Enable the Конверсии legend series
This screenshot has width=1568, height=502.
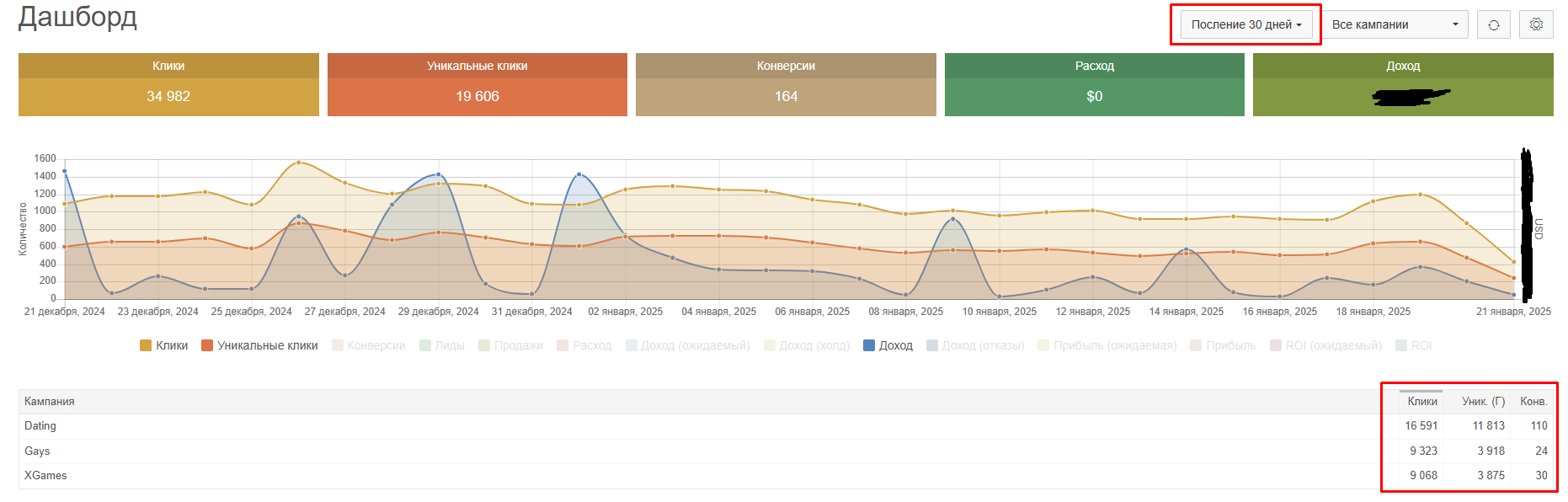pos(369,345)
